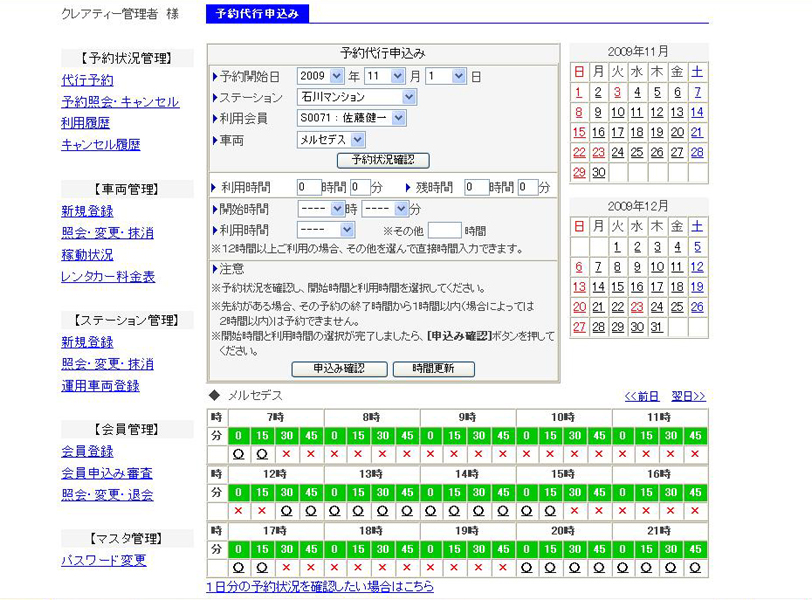Open the 利用会員 dropdown S0071
The height and width of the screenshot is (600, 812).
(352, 118)
